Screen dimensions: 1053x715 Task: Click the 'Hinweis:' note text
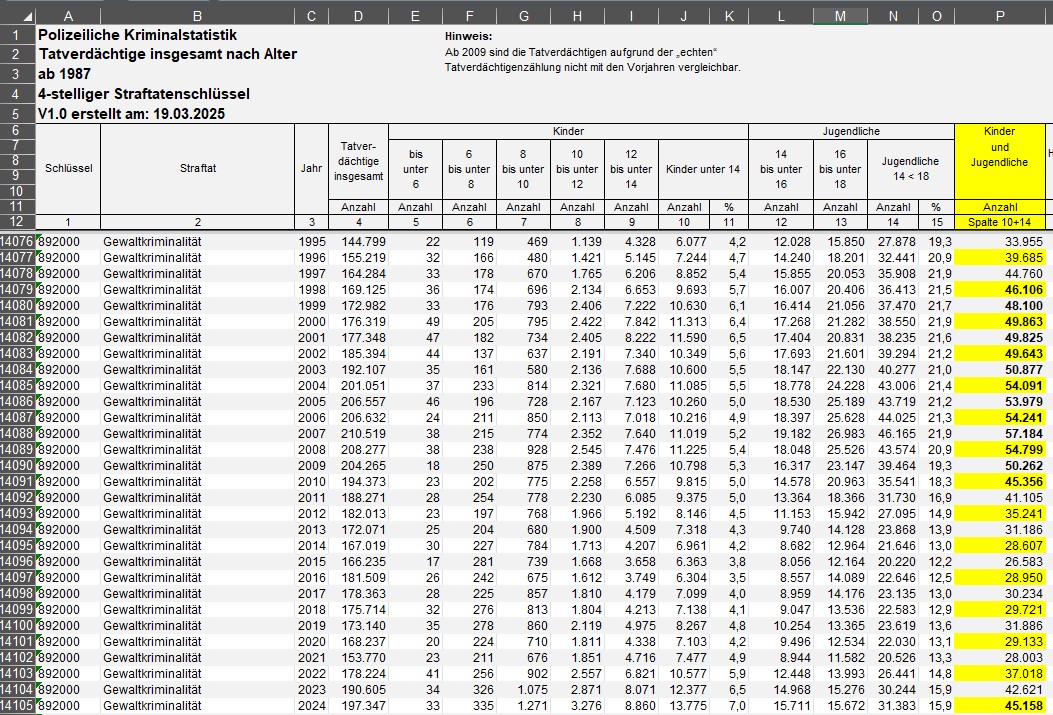click(469, 36)
